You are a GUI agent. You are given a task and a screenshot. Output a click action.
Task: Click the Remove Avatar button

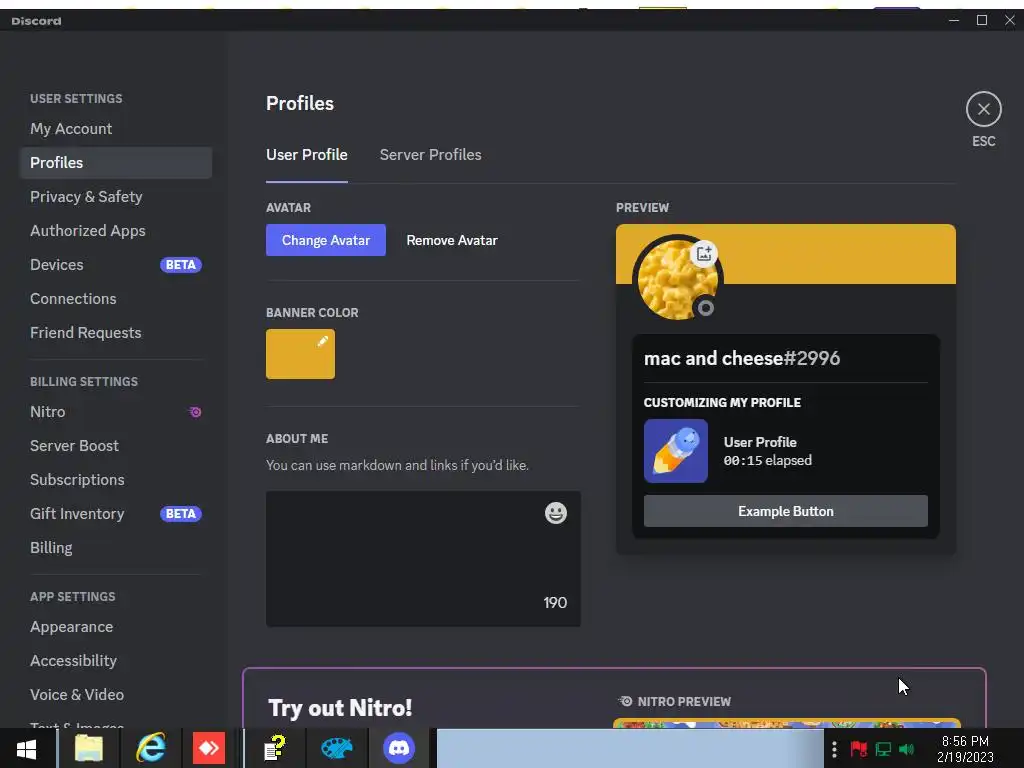(x=452, y=240)
